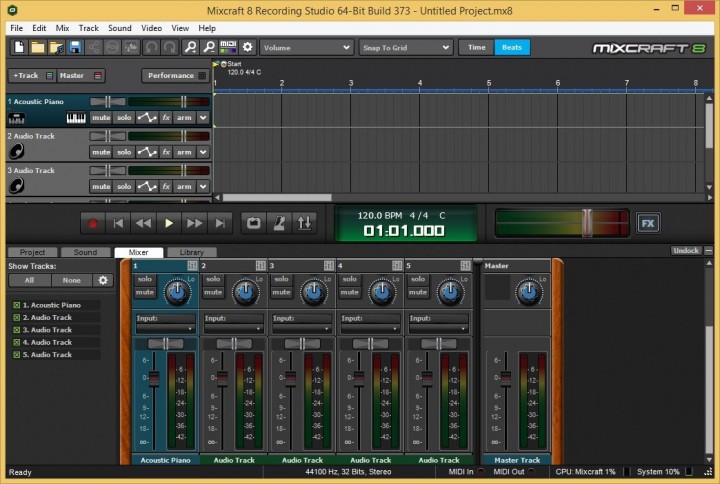Click the mixdown arrows icon in transport
Screen dimensions: 720x484
[304, 224]
